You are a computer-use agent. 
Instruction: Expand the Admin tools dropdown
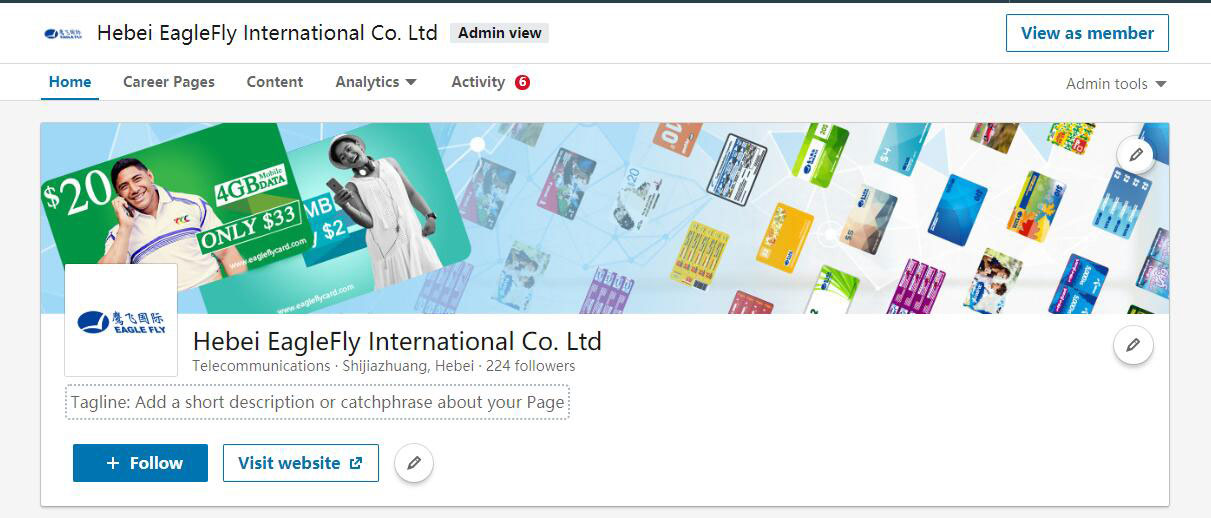tap(1116, 84)
